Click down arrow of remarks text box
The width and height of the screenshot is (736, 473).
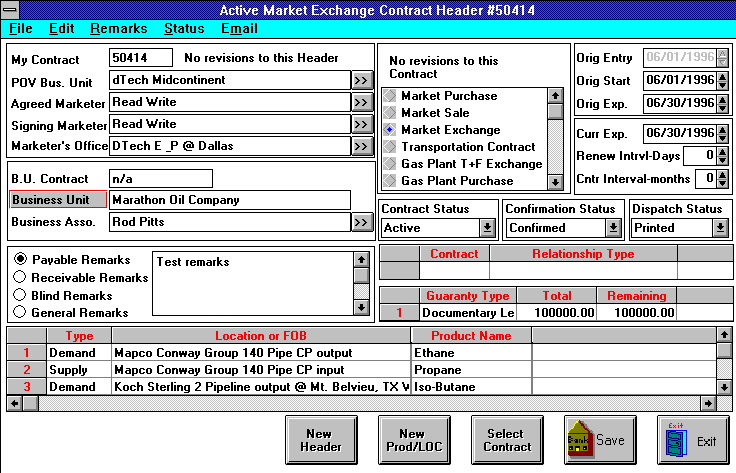pos(361,307)
